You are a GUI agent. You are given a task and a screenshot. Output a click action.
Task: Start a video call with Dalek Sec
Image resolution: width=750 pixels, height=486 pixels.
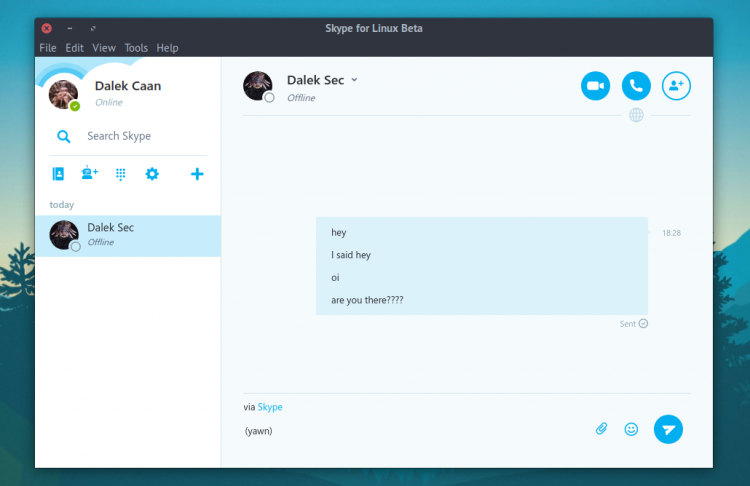click(595, 86)
